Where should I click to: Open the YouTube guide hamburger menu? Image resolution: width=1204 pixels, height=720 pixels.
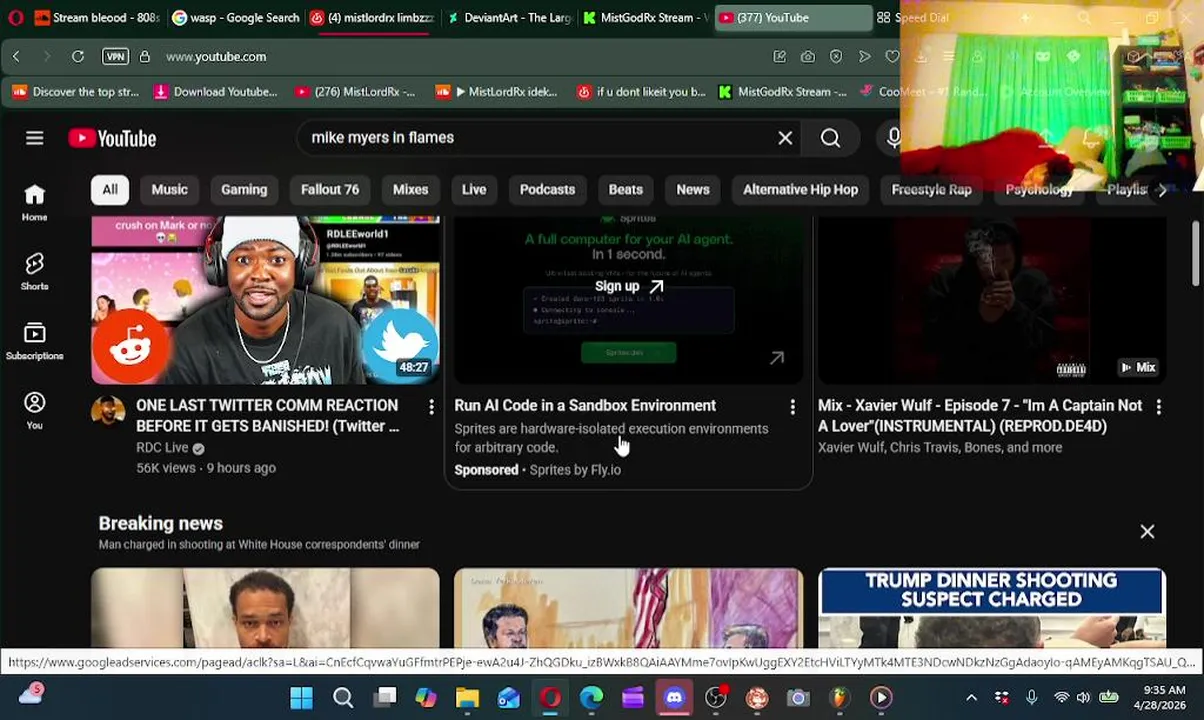35,138
